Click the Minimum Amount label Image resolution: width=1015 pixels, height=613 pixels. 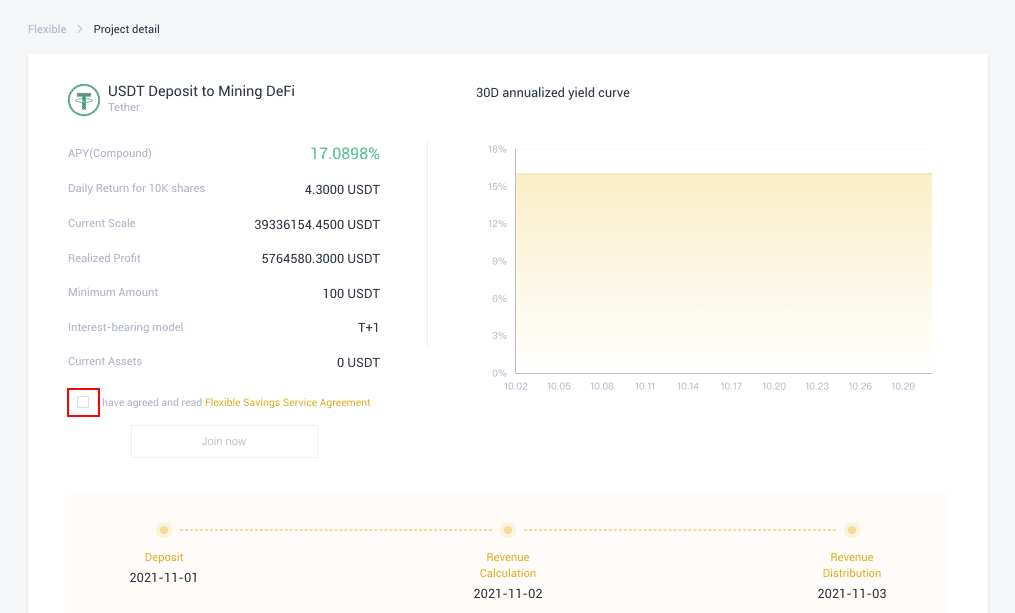pos(113,293)
